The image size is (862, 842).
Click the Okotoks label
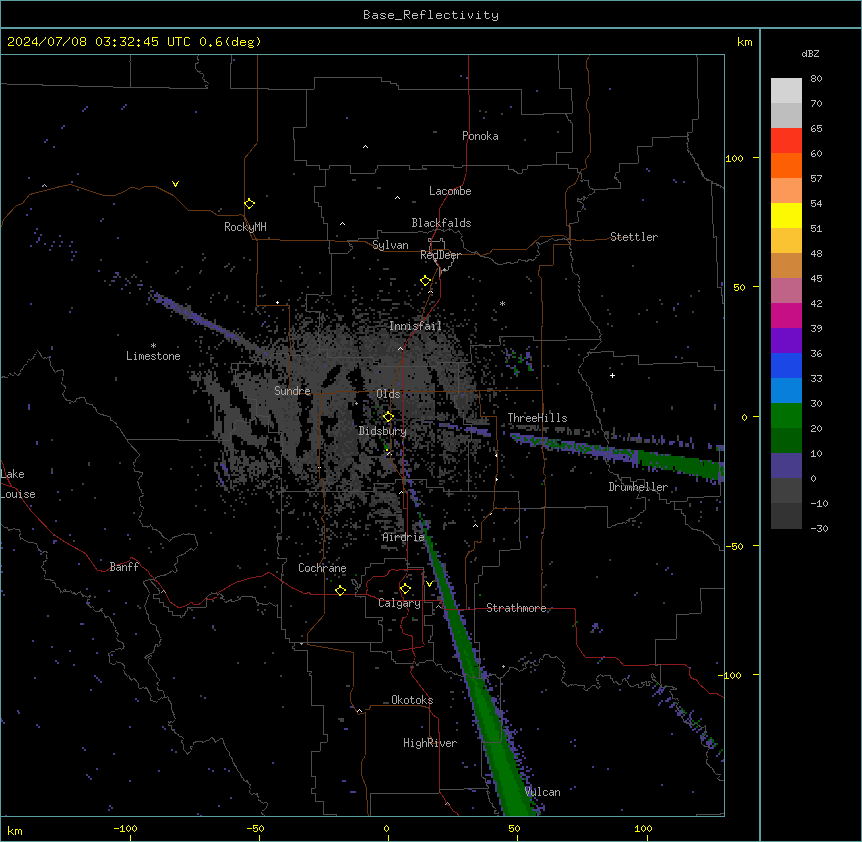412,700
